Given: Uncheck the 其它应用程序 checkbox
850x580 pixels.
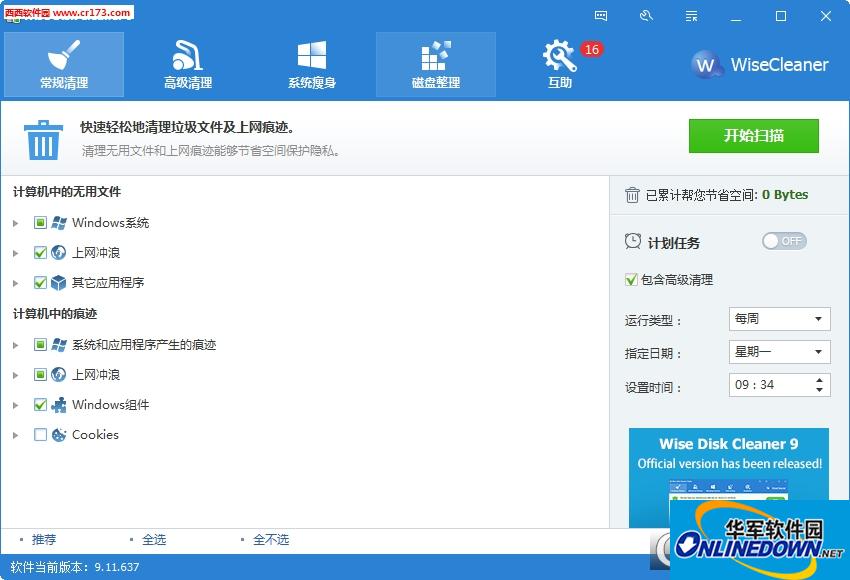Looking at the screenshot, I should click(x=40, y=282).
